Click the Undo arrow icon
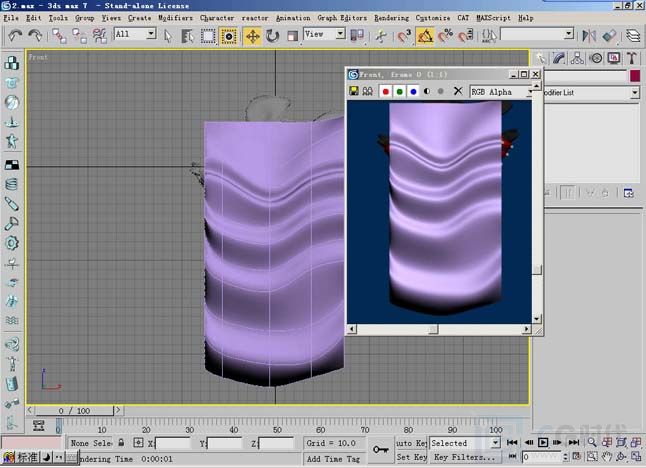 pyautogui.click(x=15, y=36)
